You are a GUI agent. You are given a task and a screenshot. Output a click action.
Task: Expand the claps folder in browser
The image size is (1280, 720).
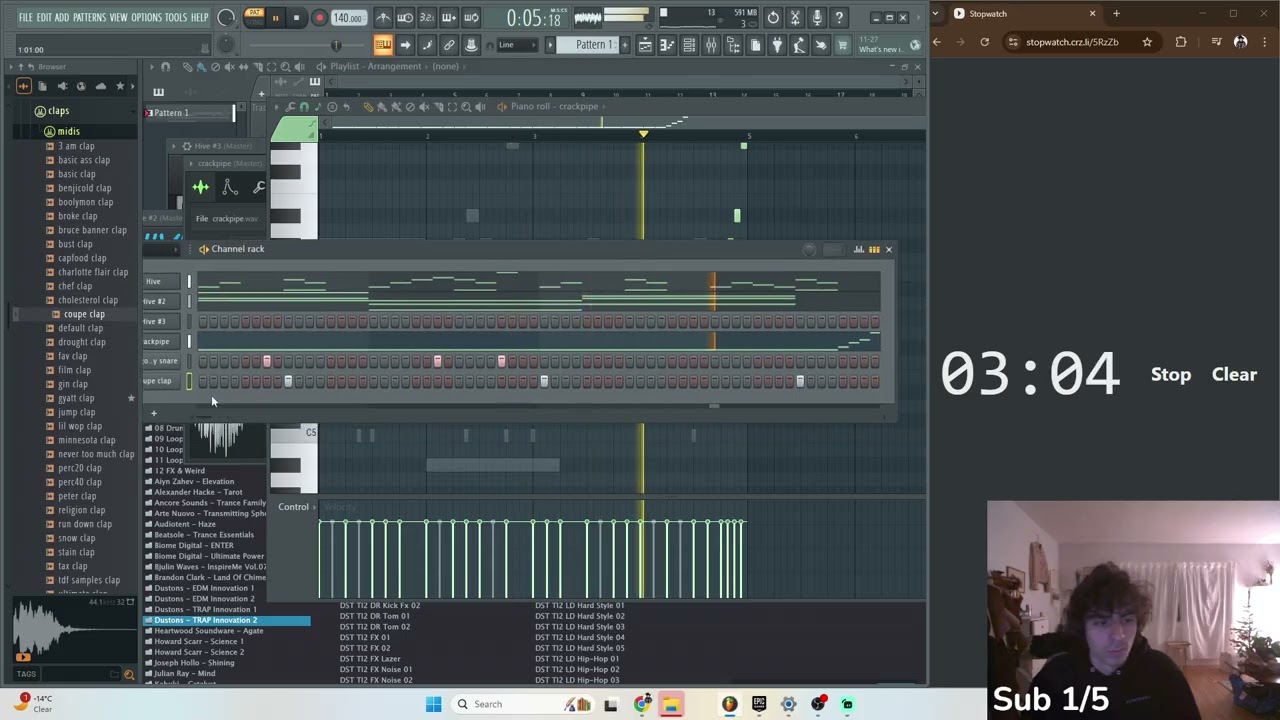58,111
